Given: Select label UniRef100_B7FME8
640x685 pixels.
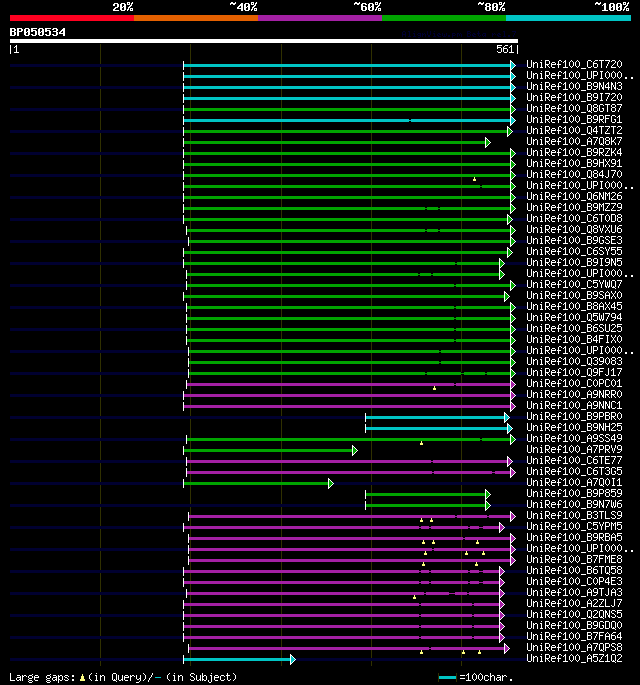Looking at the screenshot, I should coord(574,559).
